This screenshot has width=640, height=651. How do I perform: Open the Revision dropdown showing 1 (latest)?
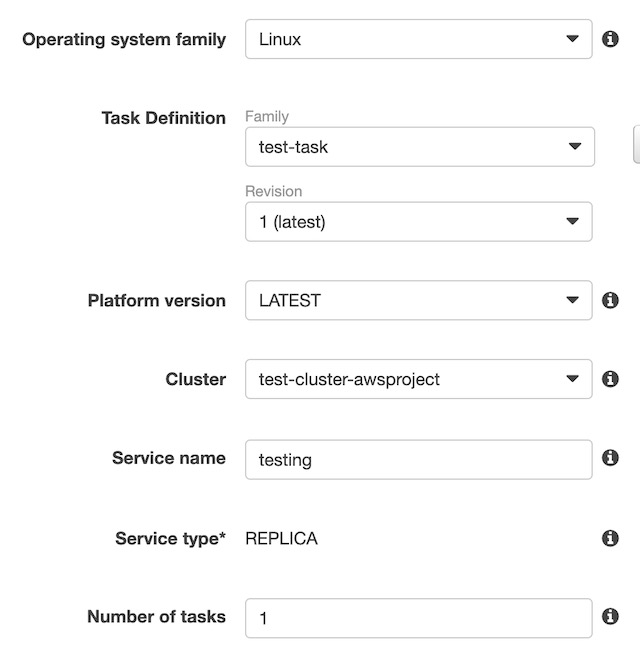tap(418, 222)
